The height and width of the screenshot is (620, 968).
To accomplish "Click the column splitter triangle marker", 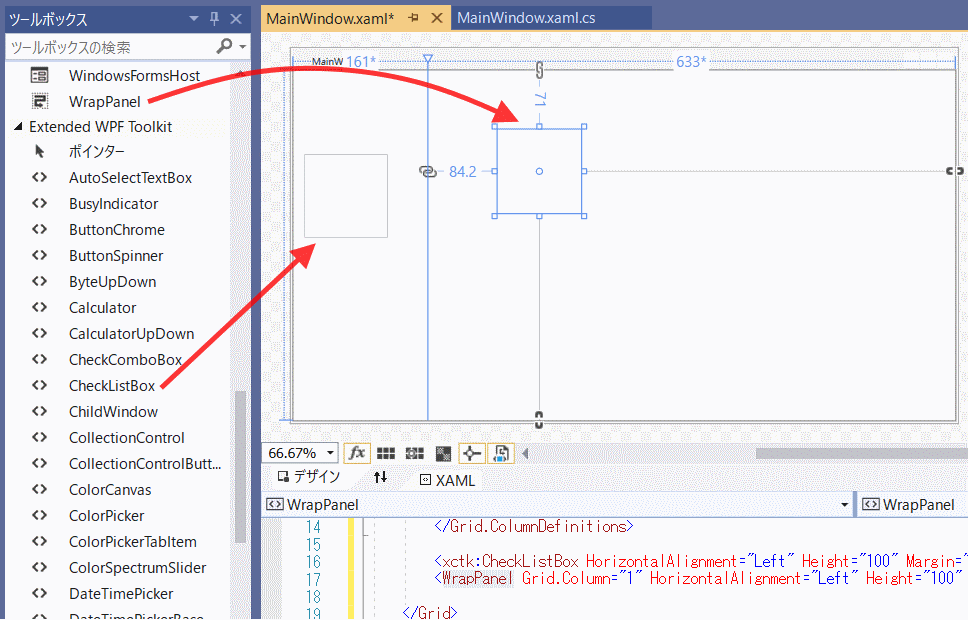I will point(428,59).
